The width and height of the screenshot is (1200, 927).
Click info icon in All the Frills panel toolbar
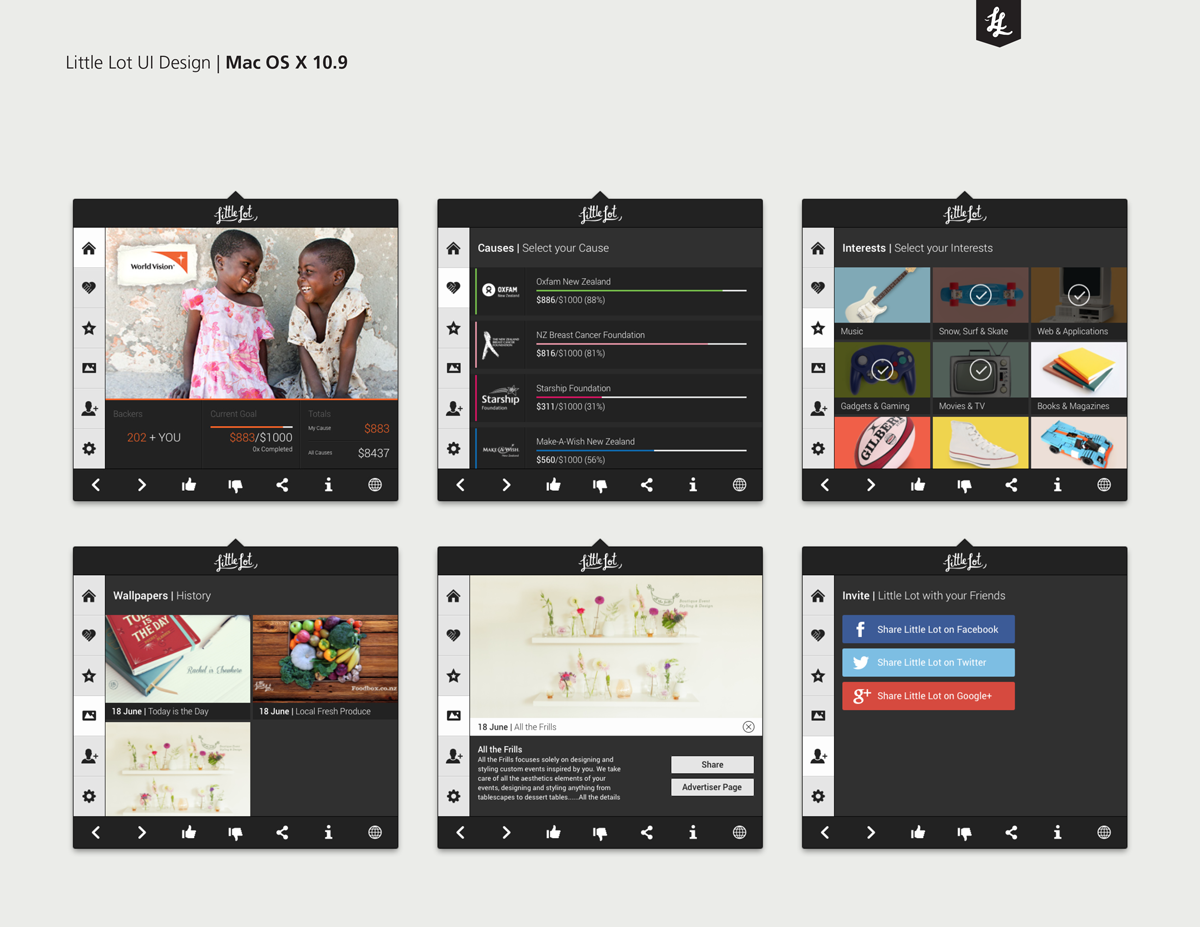[x=693, y=832]
